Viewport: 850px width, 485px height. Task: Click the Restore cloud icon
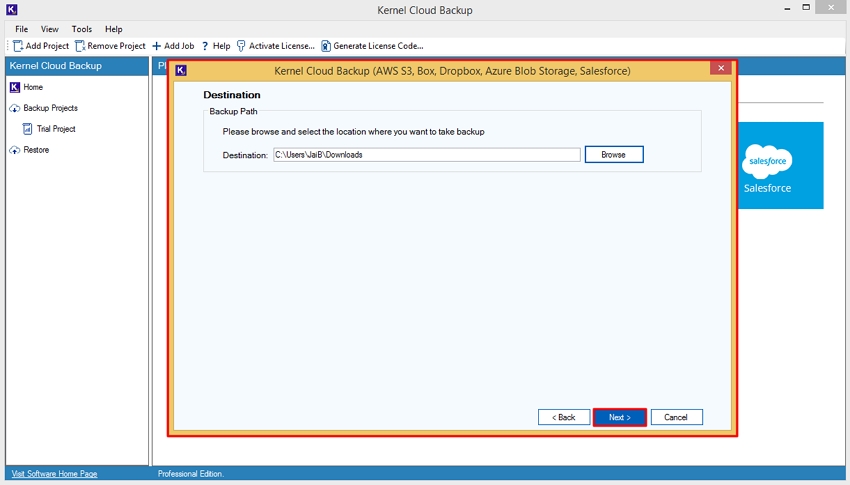coord(15,150)
